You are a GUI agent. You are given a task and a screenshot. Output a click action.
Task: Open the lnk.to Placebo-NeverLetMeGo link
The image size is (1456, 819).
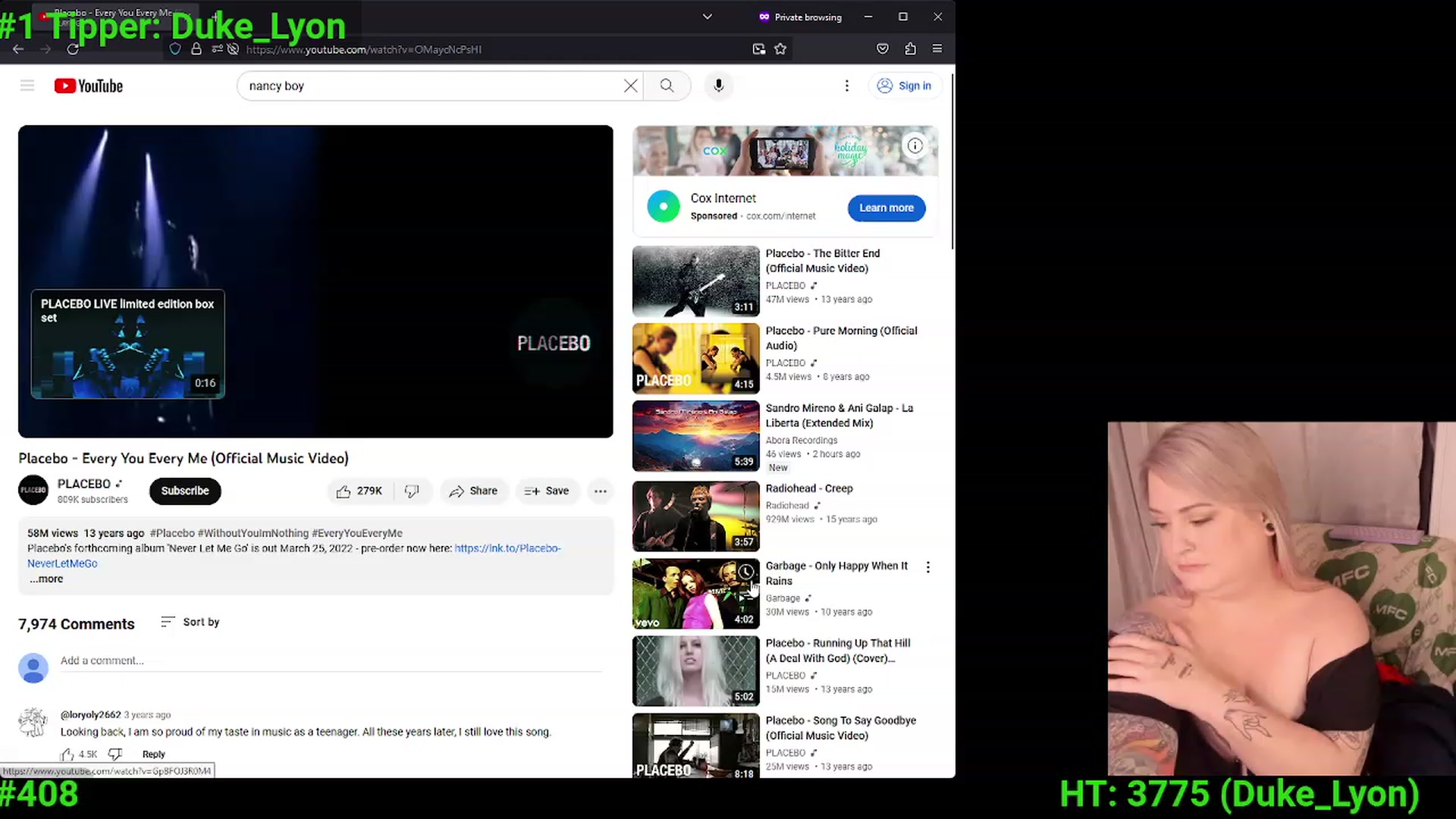coord(294,556)
